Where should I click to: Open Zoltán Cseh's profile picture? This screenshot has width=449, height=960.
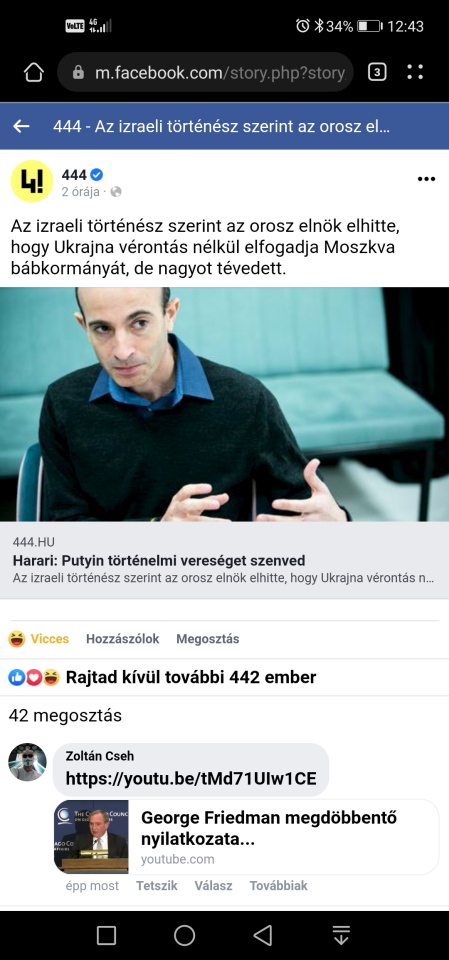27,762
